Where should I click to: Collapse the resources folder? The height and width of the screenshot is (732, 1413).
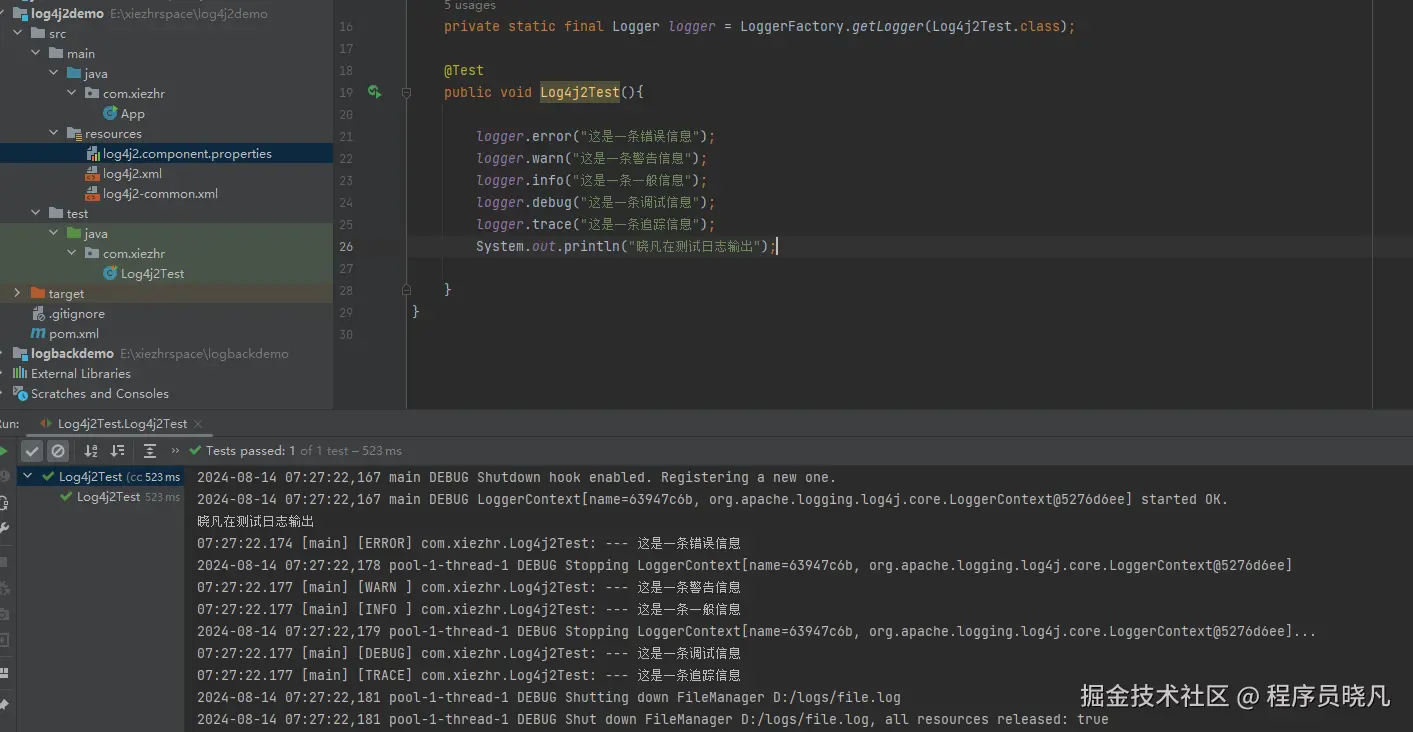tap(54, 133)
